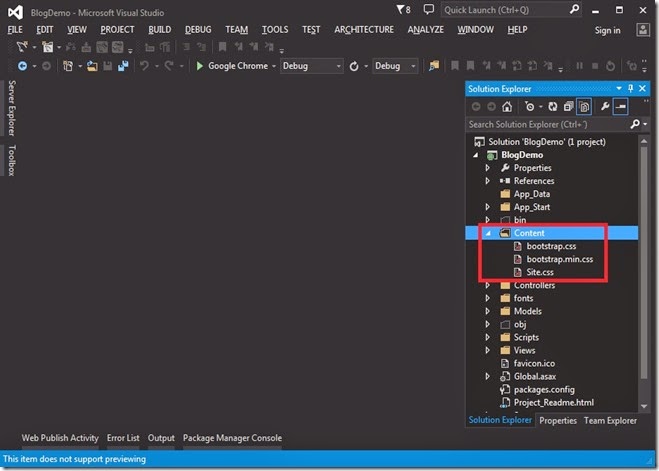Image resolution: width=659 pixels, height=471 pixels.
Task: Click the grayed-out Save icon in toolbar
Action: (108, 66)
